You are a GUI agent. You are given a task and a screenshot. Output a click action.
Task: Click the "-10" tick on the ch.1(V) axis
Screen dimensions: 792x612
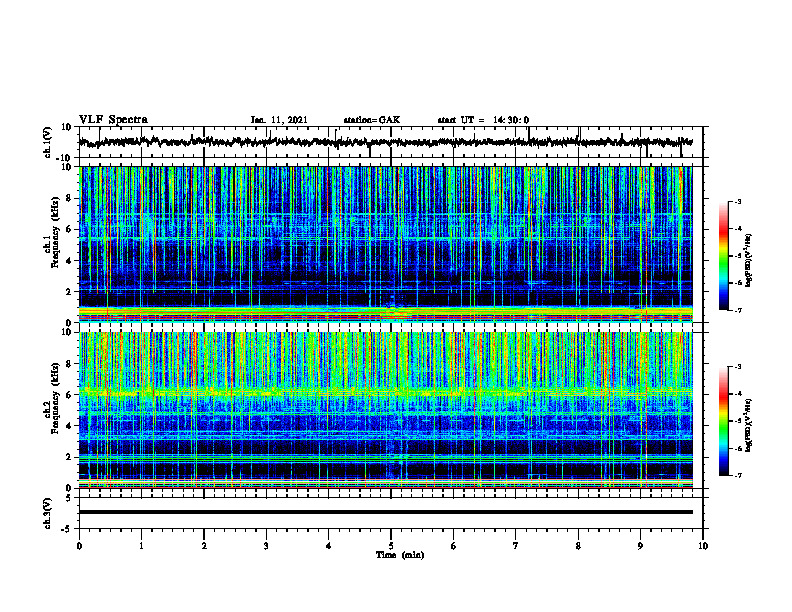pos(65,158)
